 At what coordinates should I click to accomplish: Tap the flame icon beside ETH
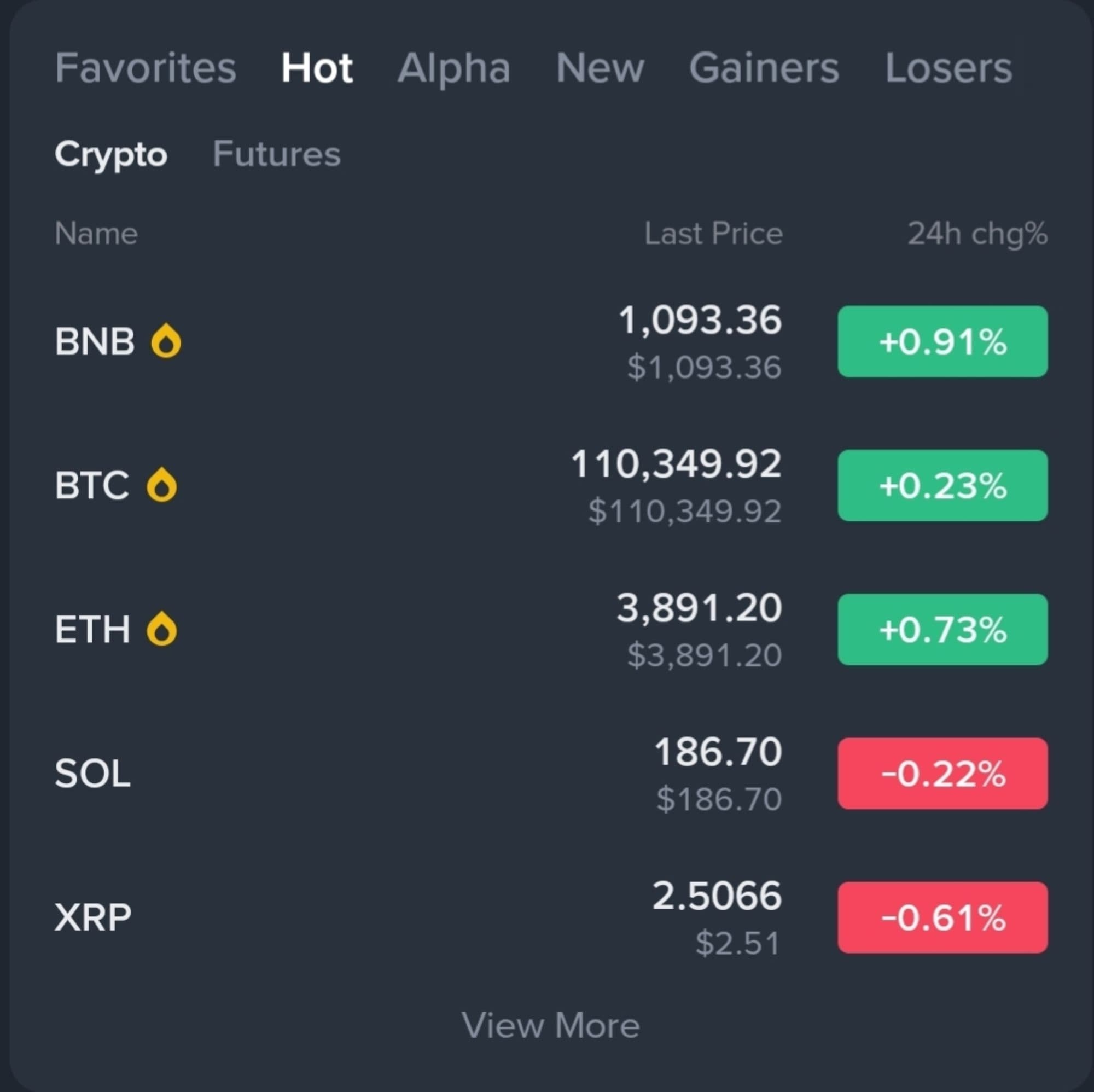point(162,629)
